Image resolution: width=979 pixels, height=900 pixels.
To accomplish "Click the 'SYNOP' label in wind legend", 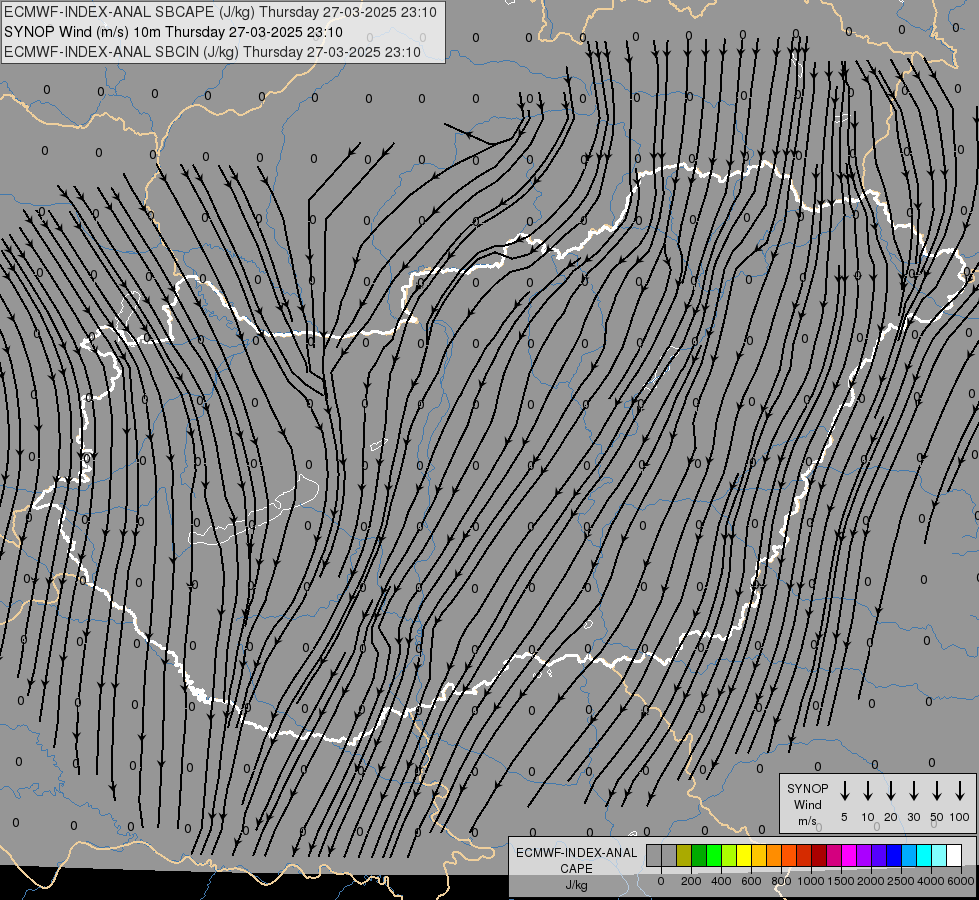I will (x=807, y=788).
